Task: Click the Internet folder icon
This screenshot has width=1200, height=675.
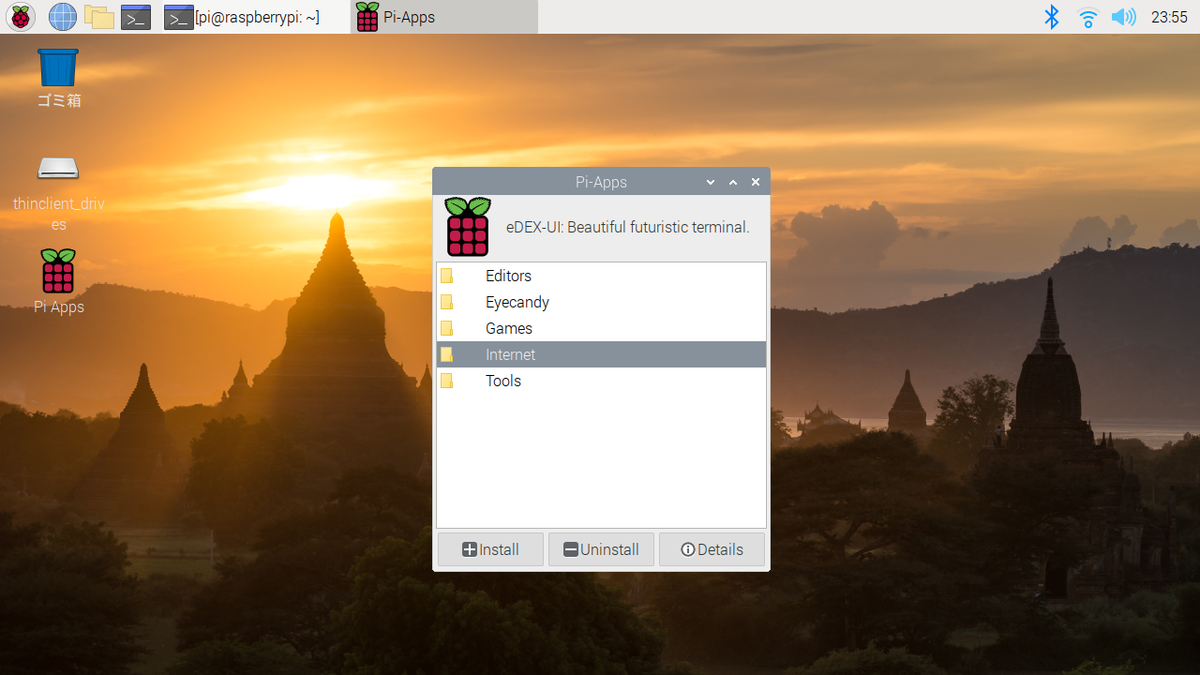Action: 447,354
